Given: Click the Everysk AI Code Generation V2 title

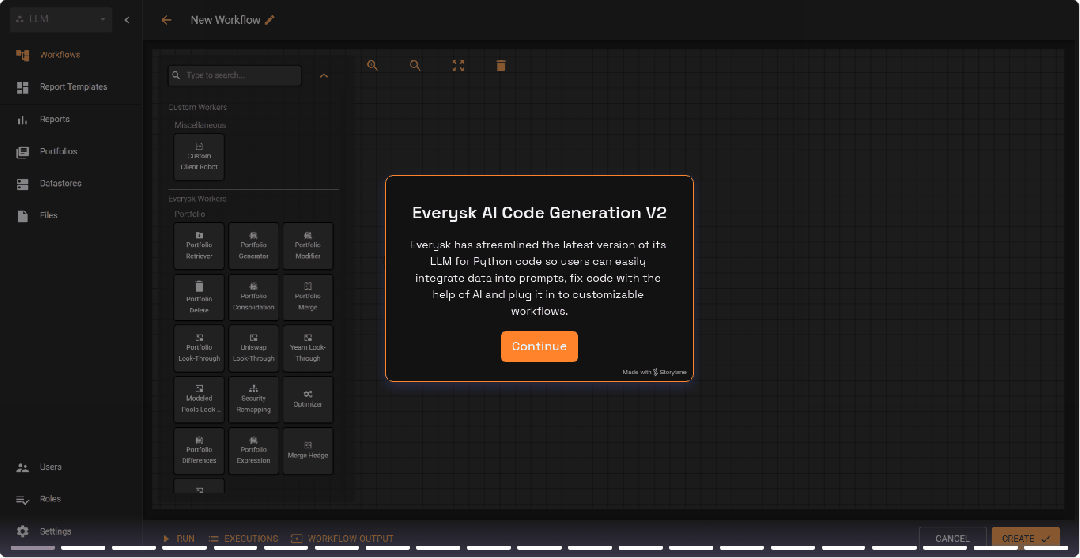Looking at the screenshot, I should pos(539,212).
